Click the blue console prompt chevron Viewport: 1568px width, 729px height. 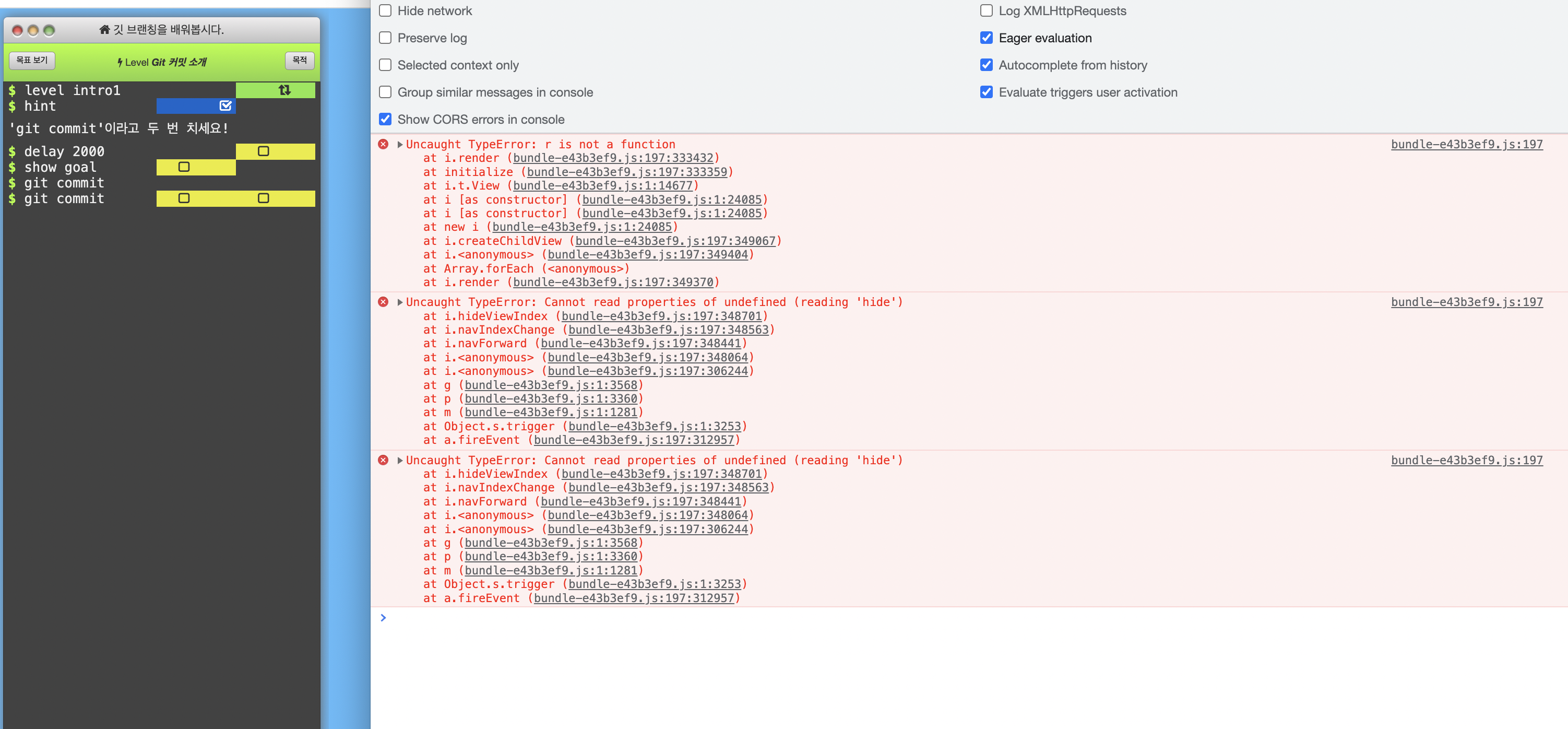(x=384, y=617)
